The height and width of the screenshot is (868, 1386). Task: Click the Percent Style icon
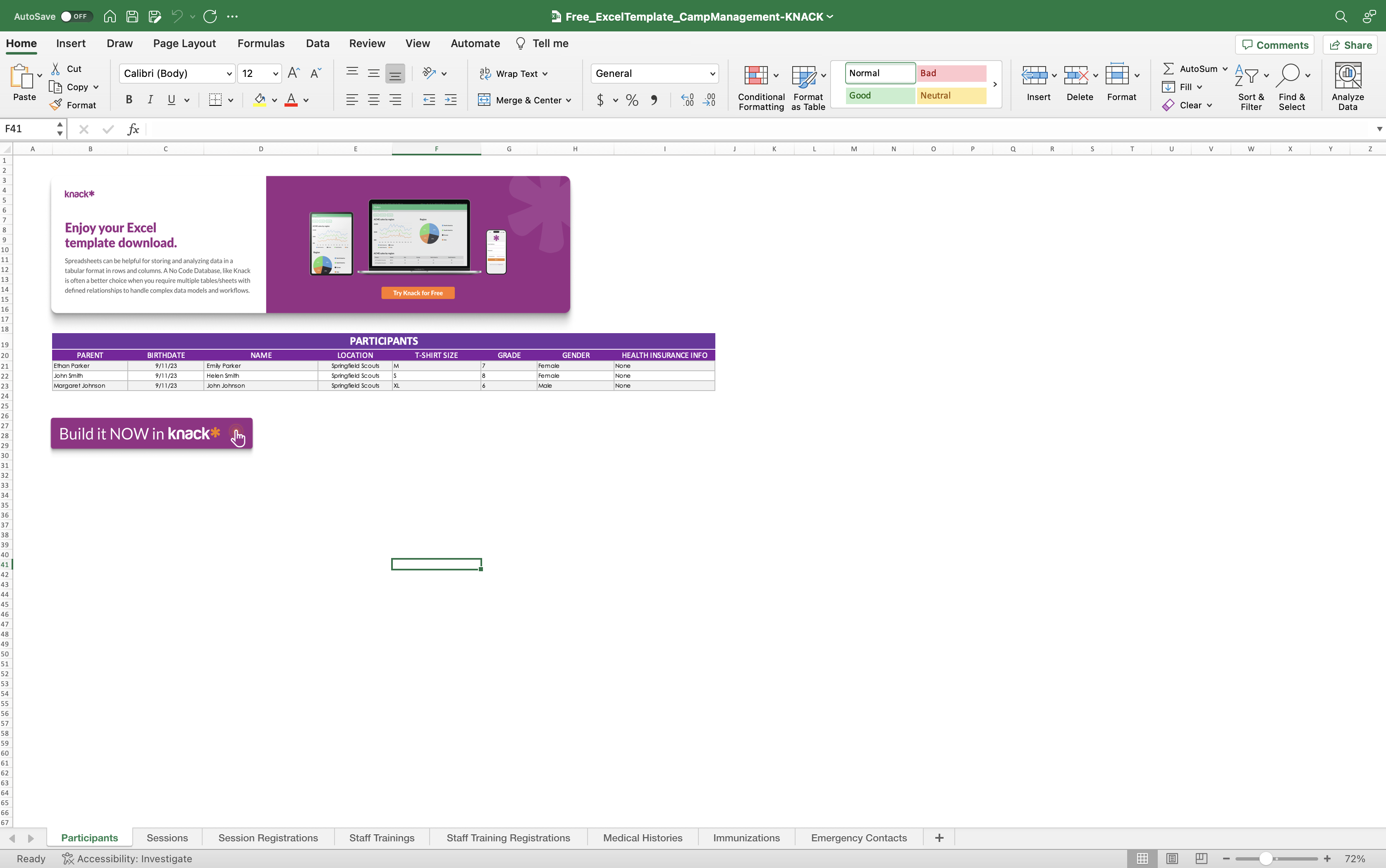pos(631,100)
